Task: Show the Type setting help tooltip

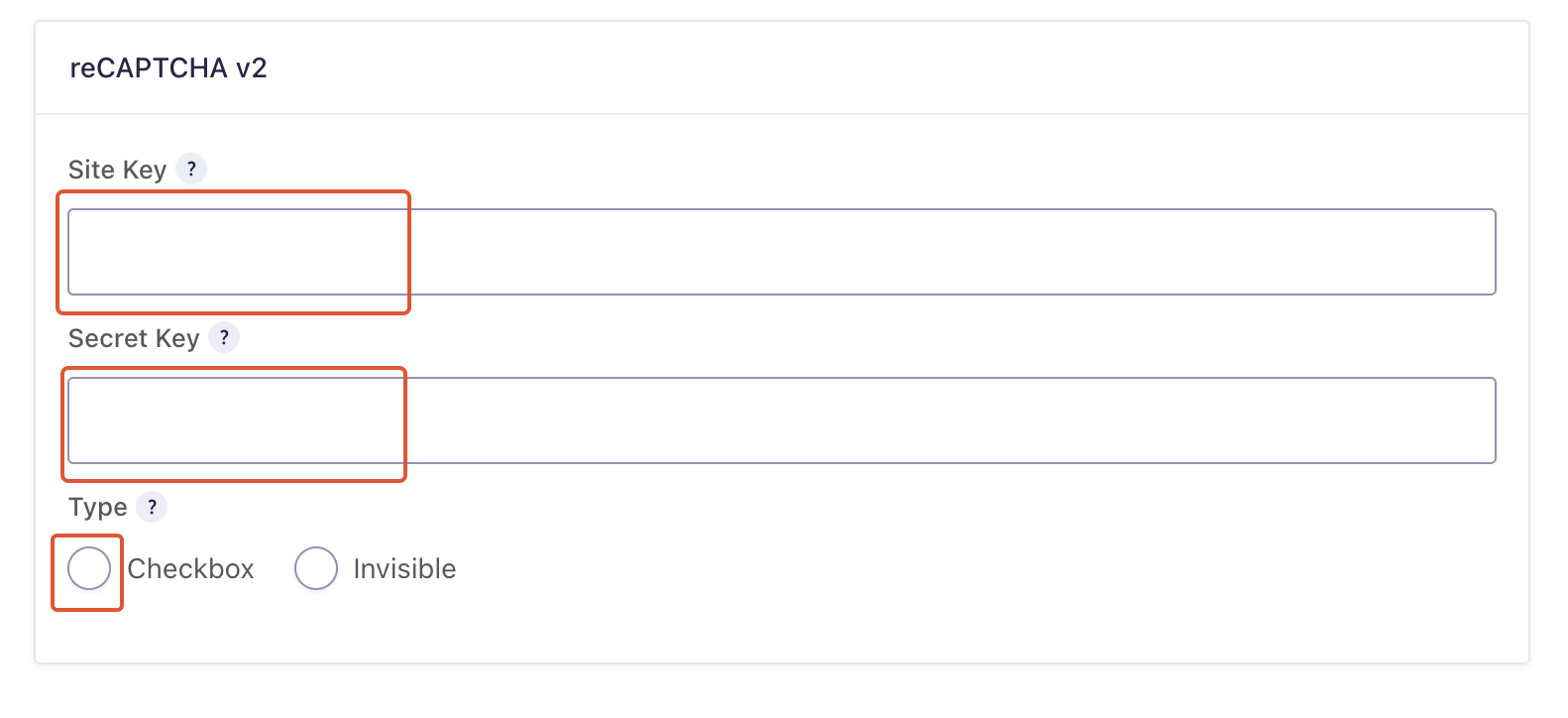Action: point(152,507)
